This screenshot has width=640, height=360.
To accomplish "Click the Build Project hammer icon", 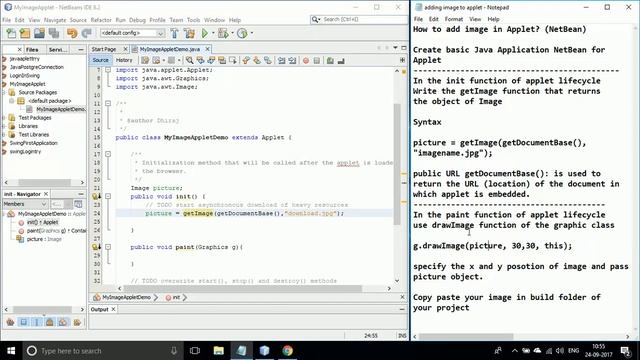I will pos(174,33).
